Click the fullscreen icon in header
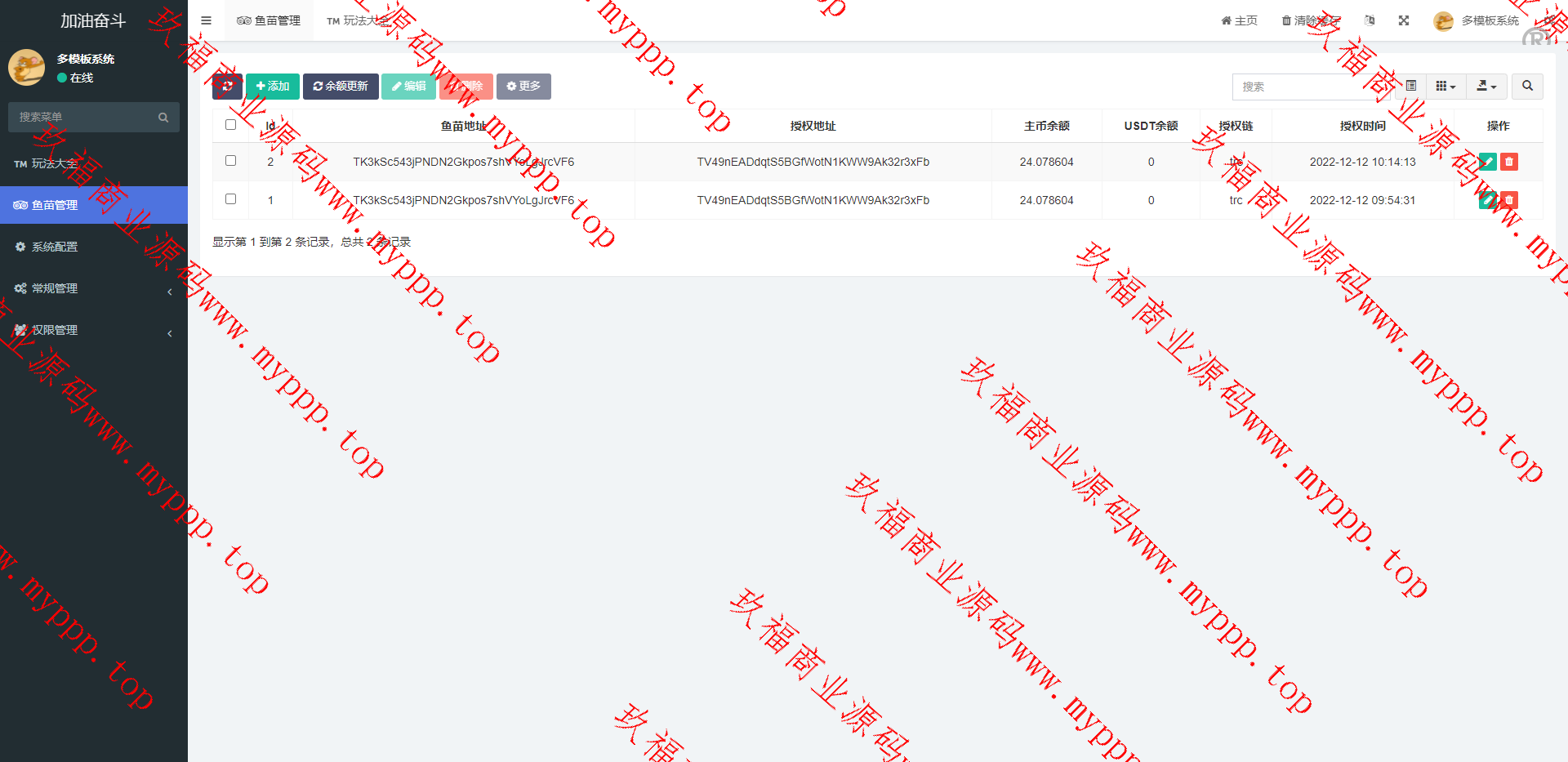Screen dimensions: 1568x762 click(x=1403, y=20)
